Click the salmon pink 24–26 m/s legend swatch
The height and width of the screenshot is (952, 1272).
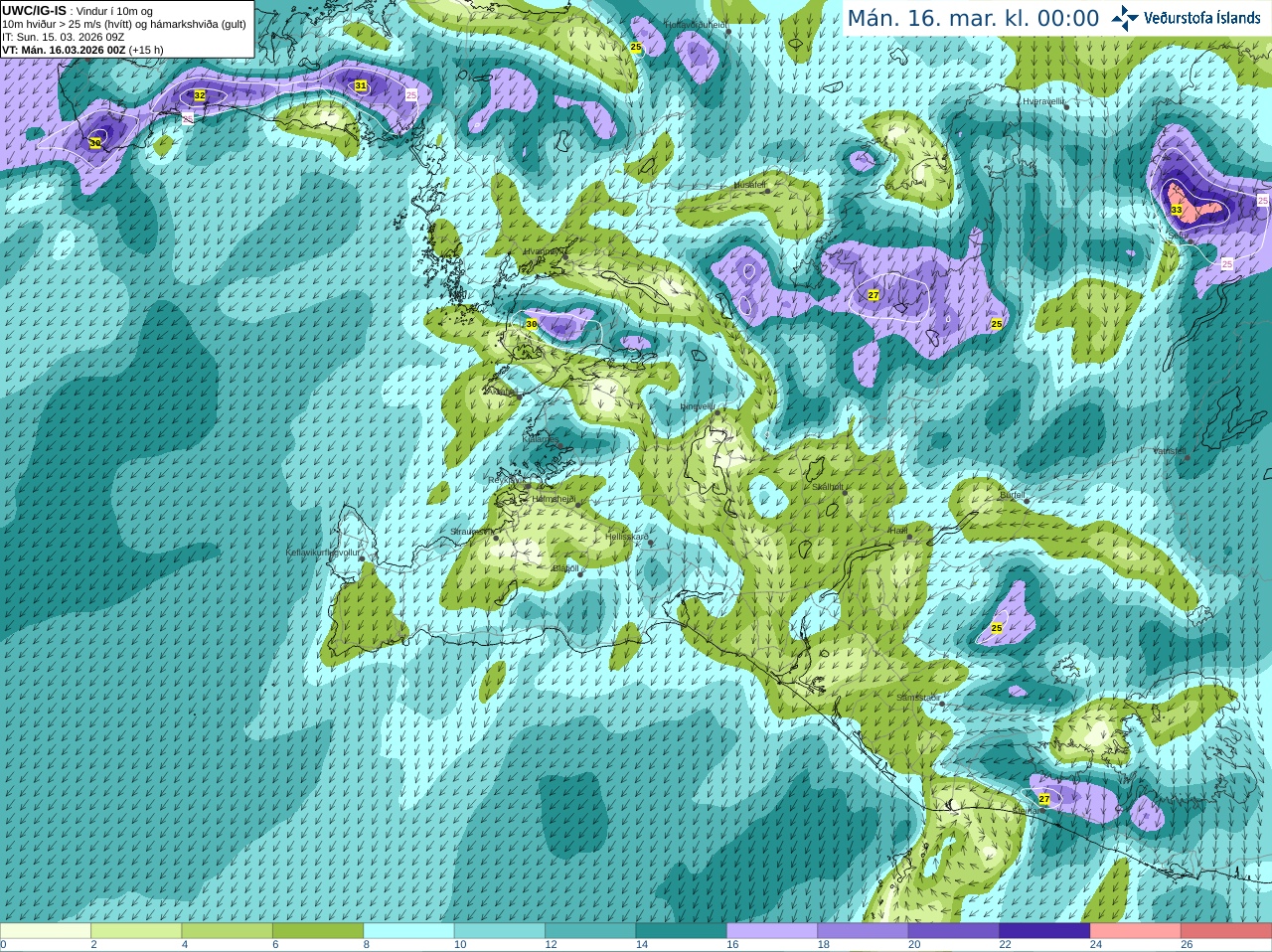pyautogui.click(x=1136, y=931)
